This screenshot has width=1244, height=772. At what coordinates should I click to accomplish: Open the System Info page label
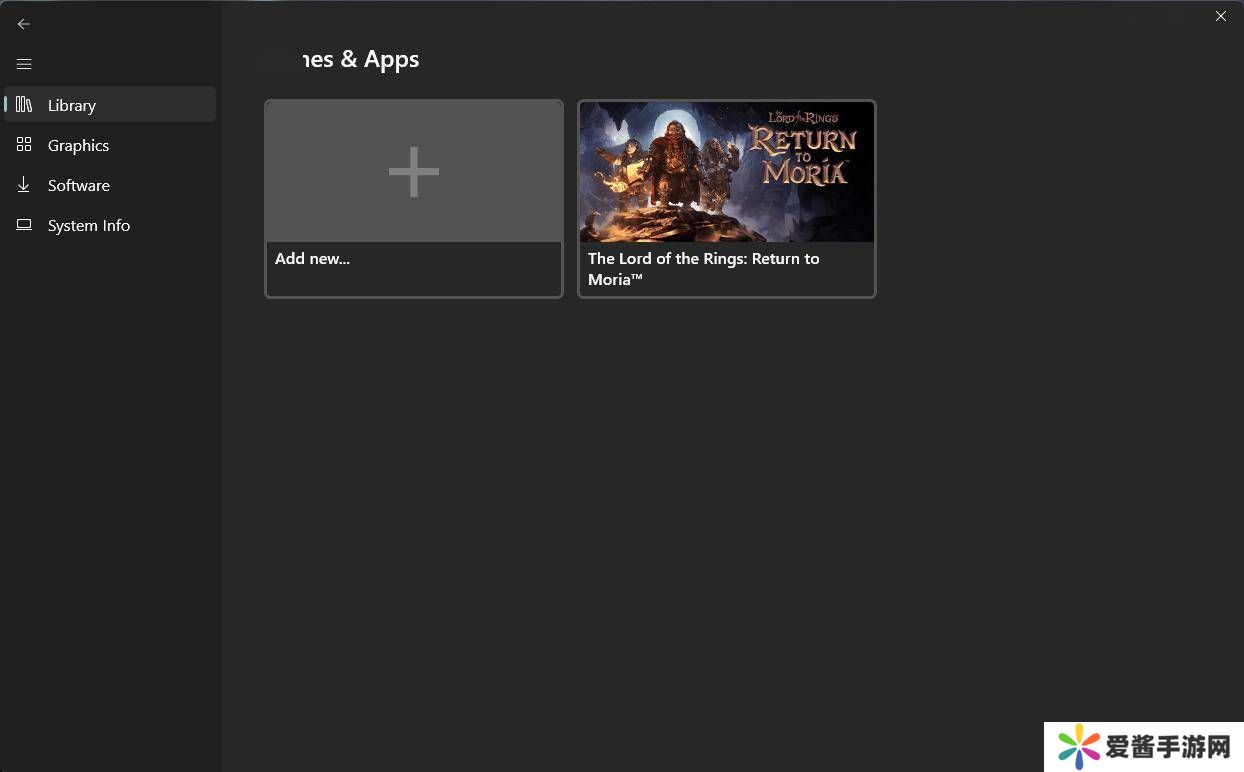click(89, 225)
